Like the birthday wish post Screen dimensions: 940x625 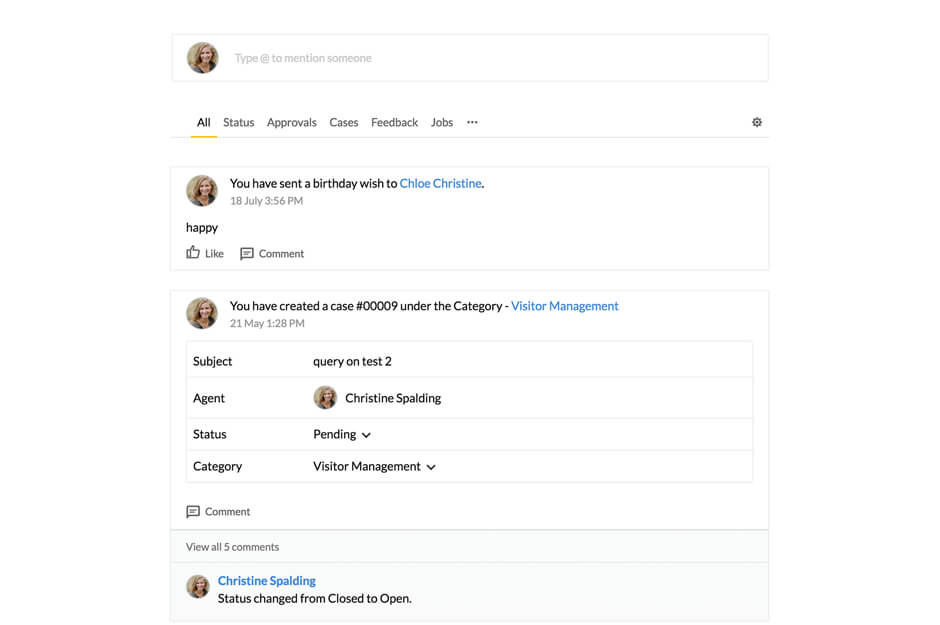click(x=204, y=253)
